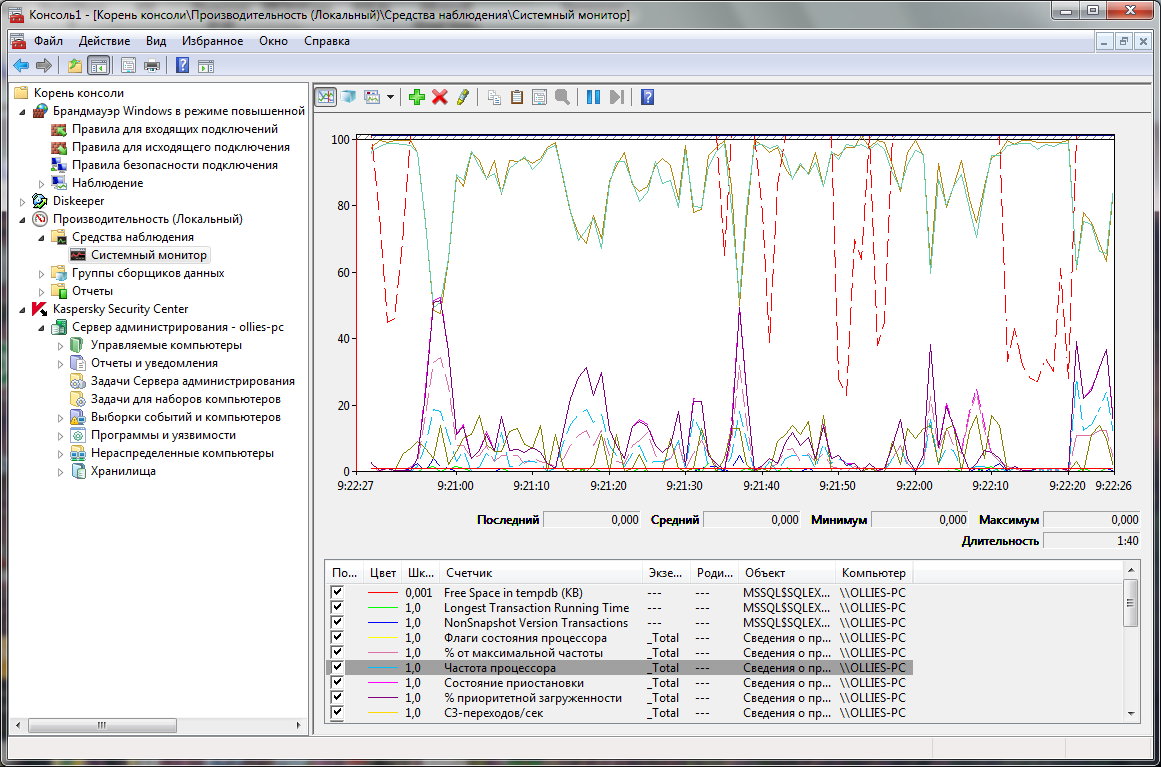Collapse the Kaspersky Security Center node

pyautogui.click(x=23, y=309)
